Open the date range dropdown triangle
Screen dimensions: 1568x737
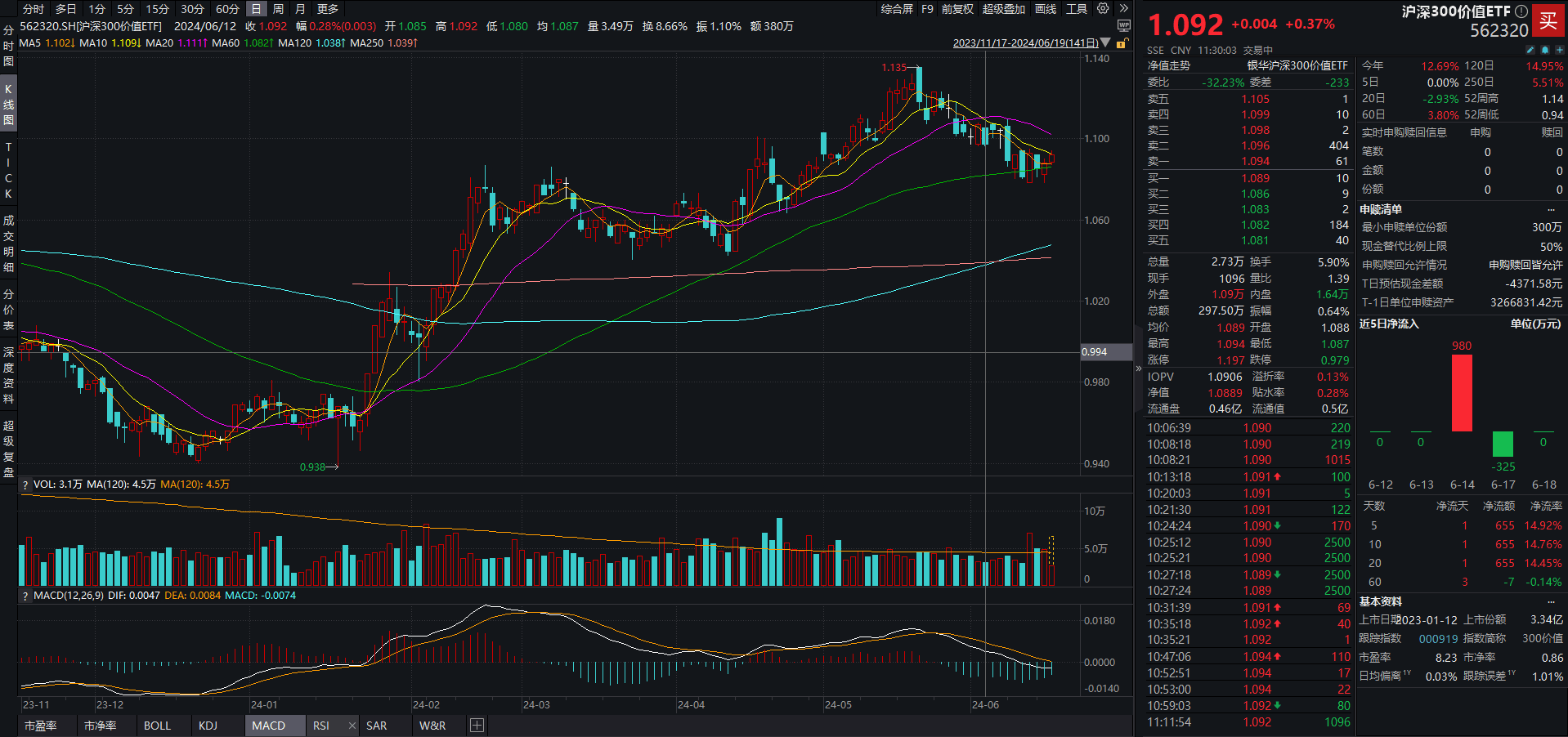(x=1105, y=42)
